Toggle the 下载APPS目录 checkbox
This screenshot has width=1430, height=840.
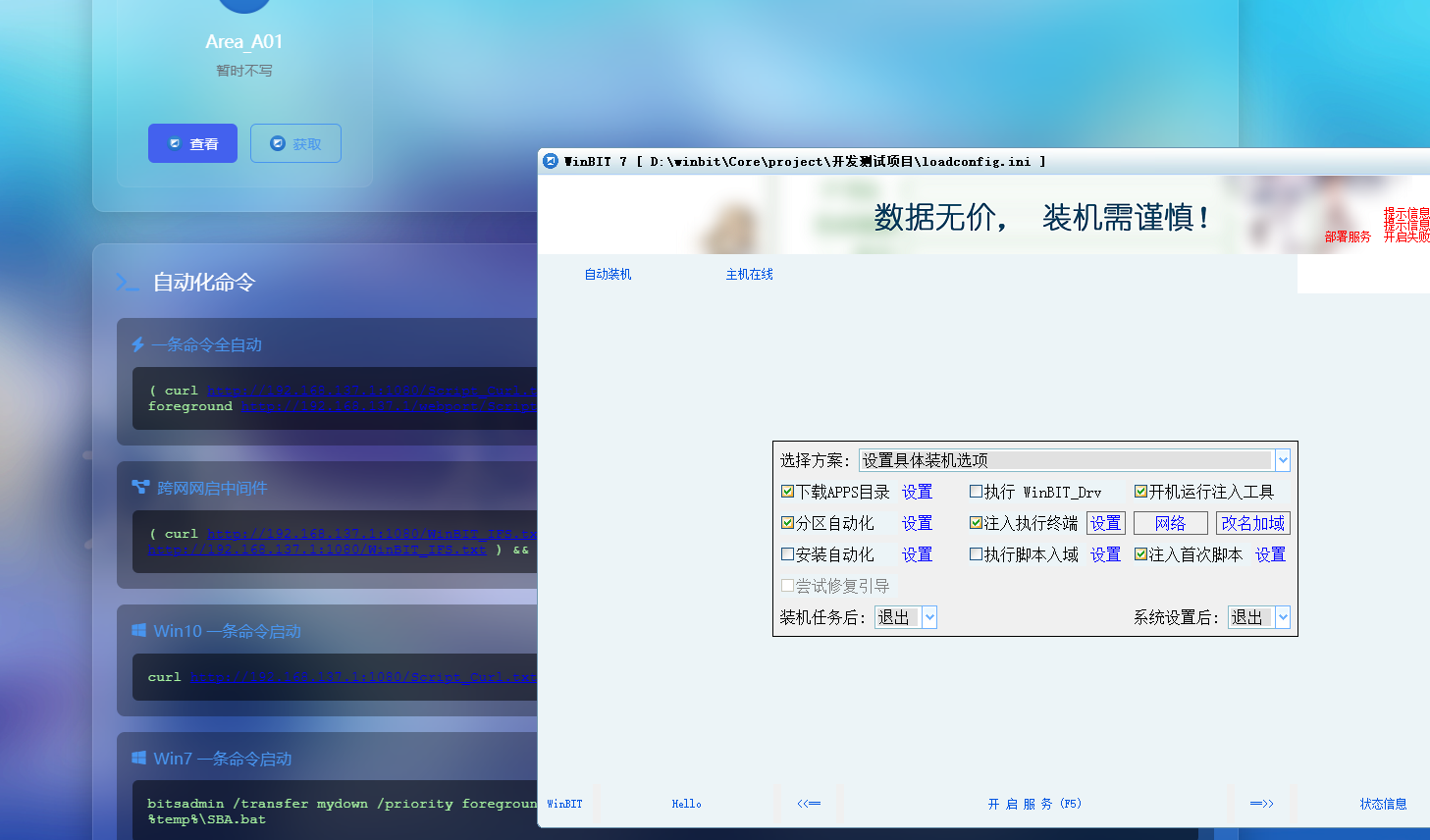point(787,492)
